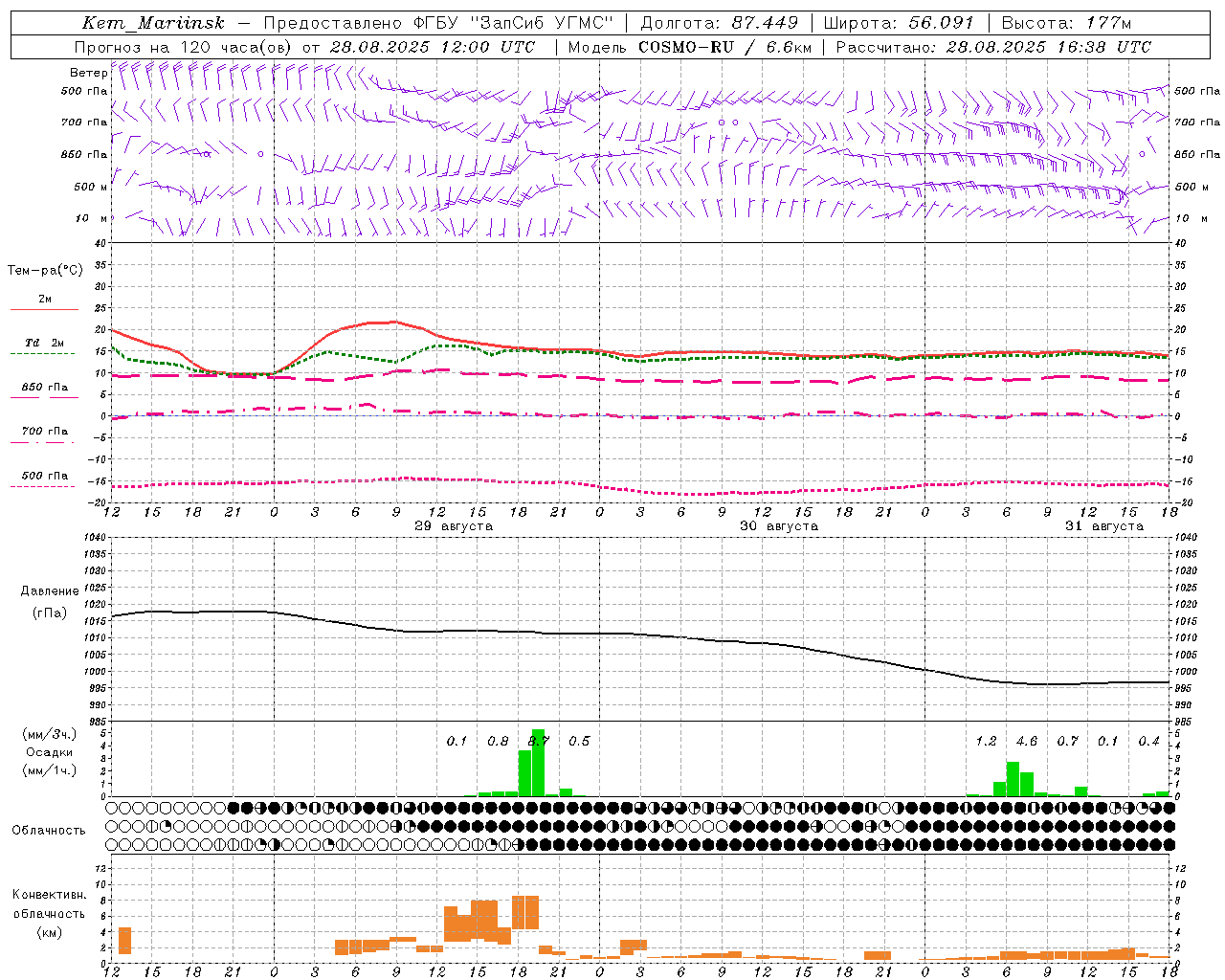Click the Рассчитано 28.08.2025 16:38 UTC timestamp
This screenshot has width=1225, height=980.
click(993, 47)
